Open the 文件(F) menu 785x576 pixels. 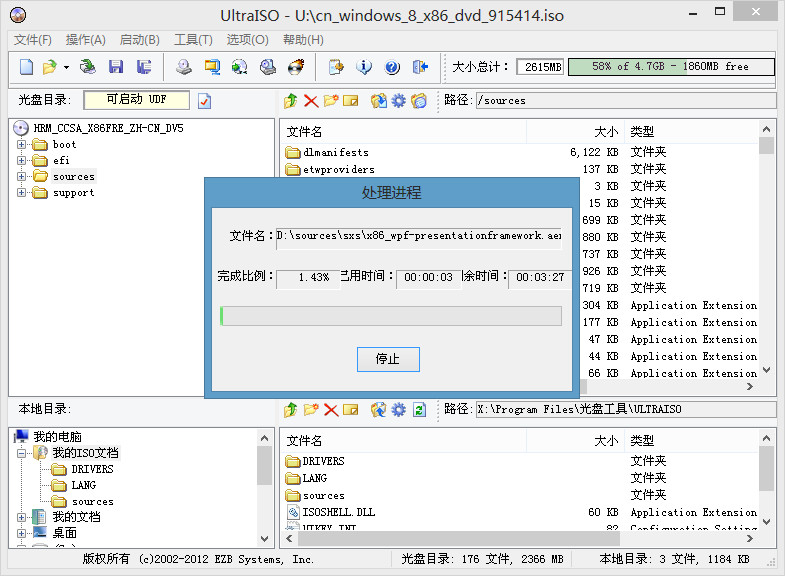[x=33, y=40]
